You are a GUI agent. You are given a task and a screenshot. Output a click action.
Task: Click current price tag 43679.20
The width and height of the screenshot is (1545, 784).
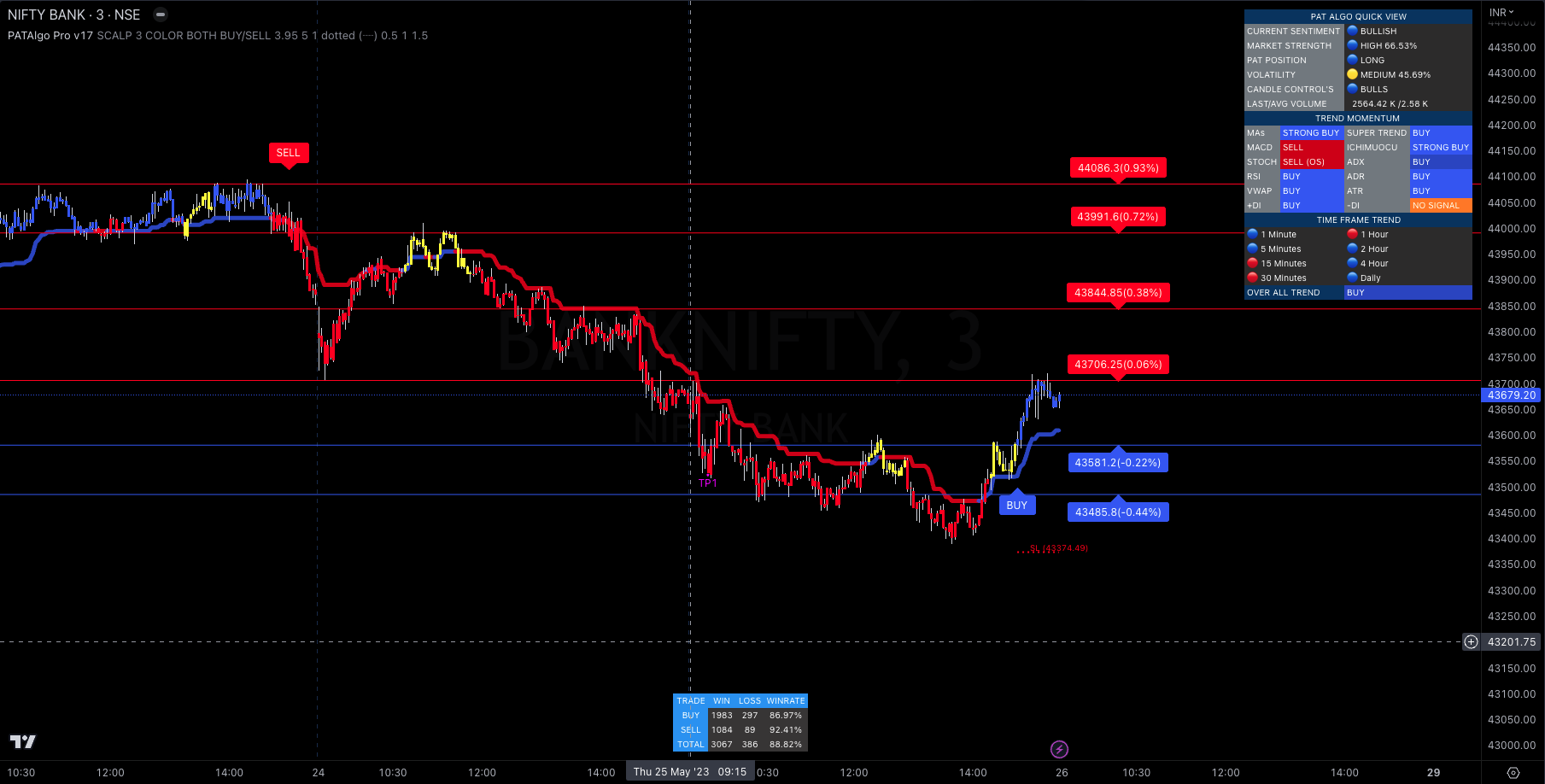[x=1512, y=395]
